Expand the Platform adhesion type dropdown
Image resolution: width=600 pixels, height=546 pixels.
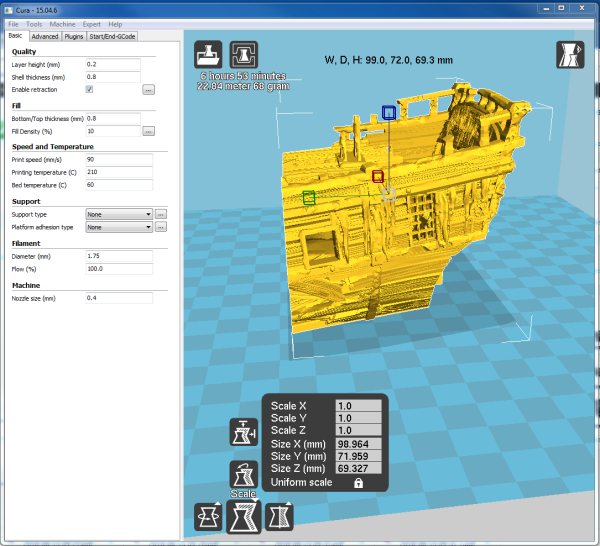(x=119, y=227)
